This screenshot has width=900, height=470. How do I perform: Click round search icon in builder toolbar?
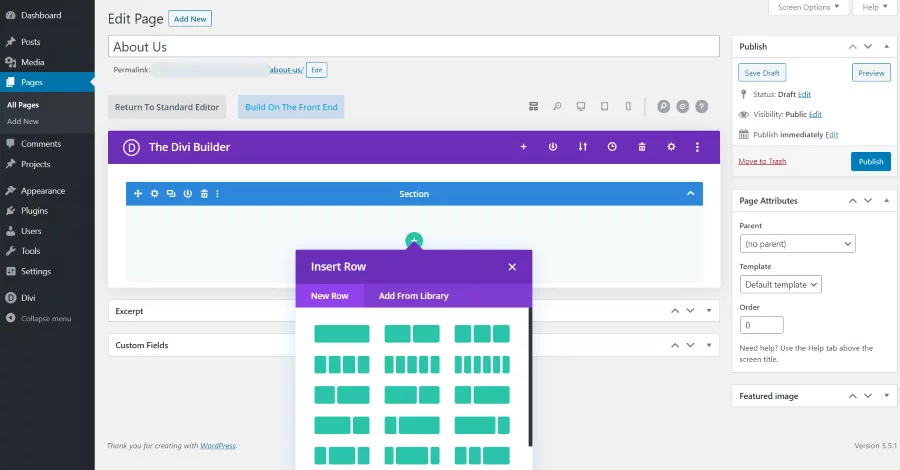[x=664, y=107]
